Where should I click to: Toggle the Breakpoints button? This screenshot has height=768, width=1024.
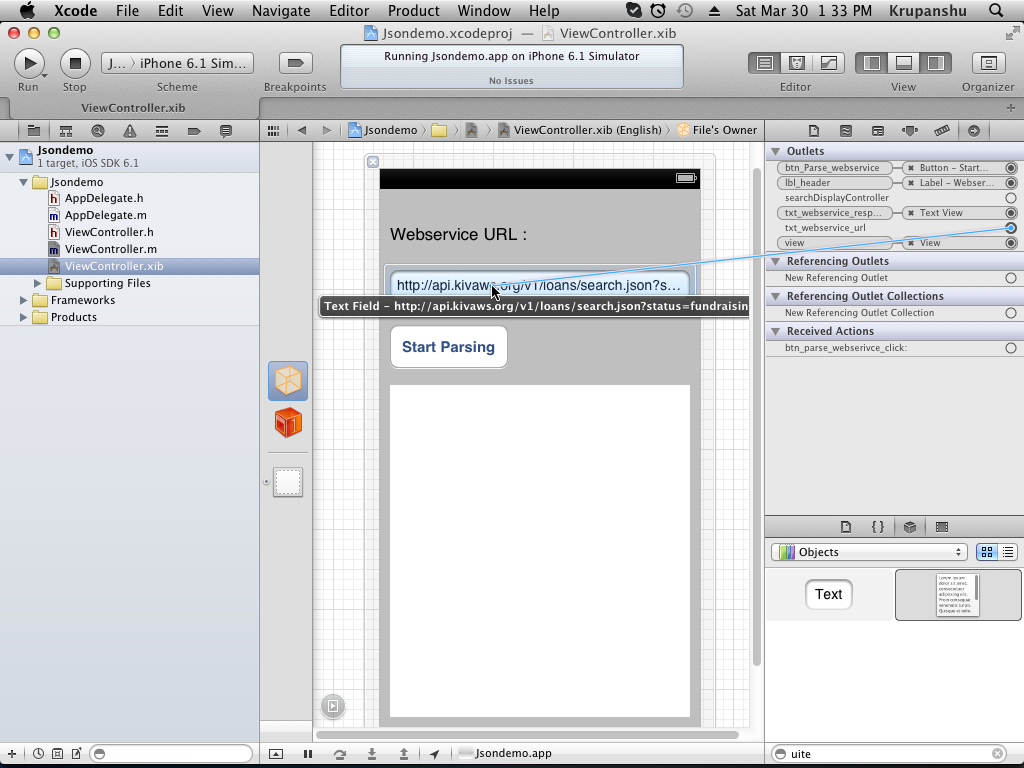pyautogui.click(x=294, y=63)
